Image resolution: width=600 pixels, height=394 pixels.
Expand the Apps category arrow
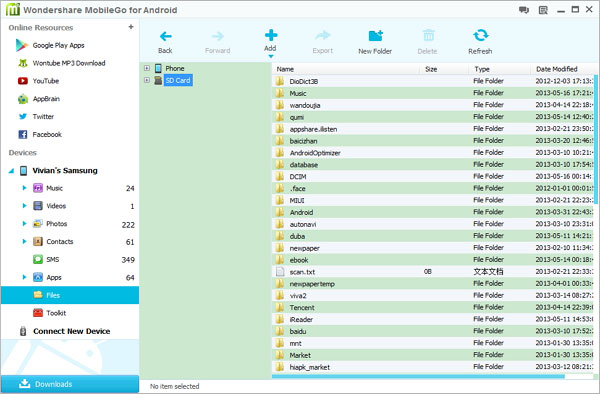click(24, 277)
